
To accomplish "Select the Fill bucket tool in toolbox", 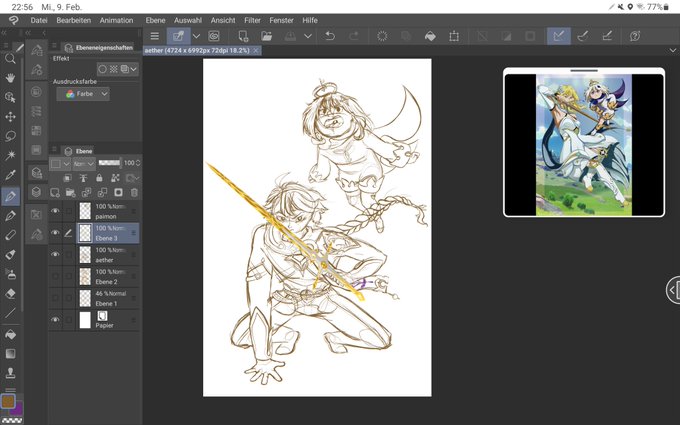I will coord(10,334).
